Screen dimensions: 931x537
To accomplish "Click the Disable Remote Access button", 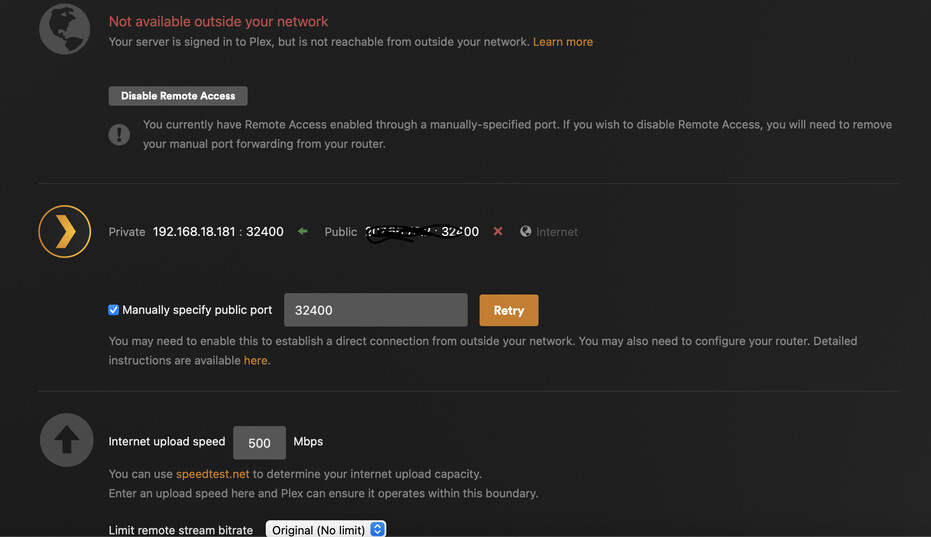I will pyautogui.click(x=178, y=96).
